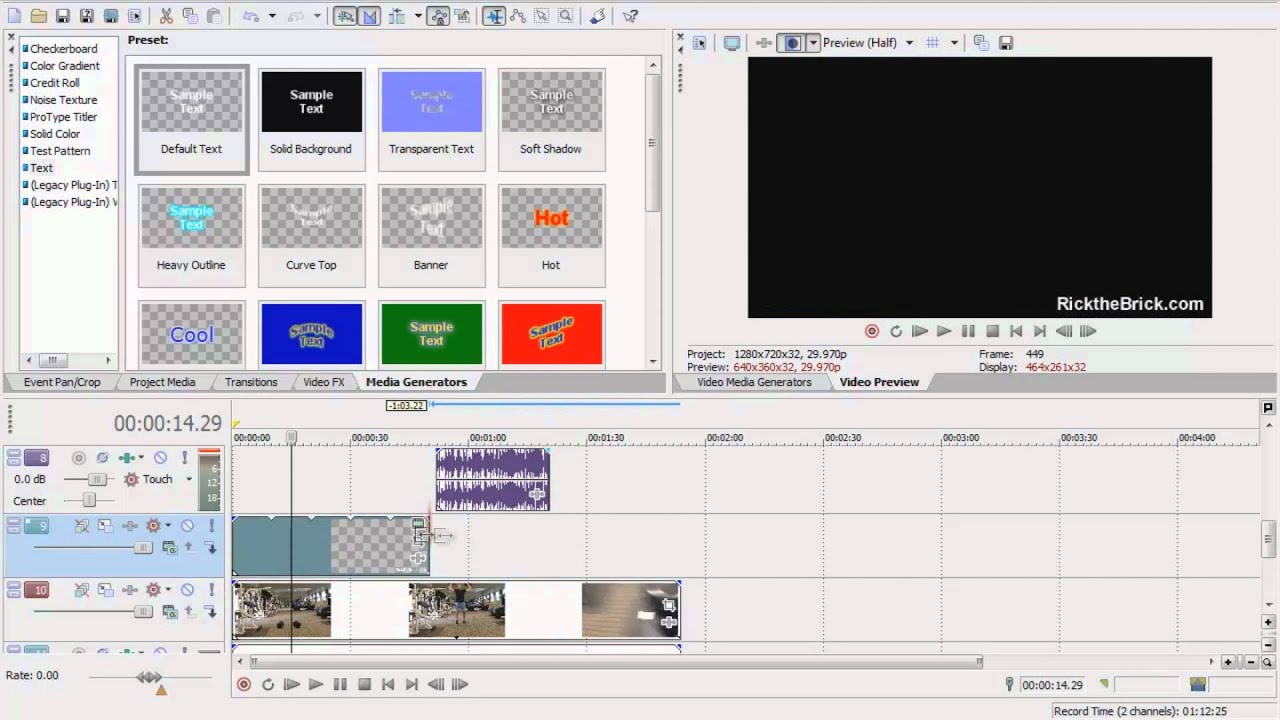
Task: Click the external monitor preview icon
Action: pyautogui.click(x=732, y=43)
